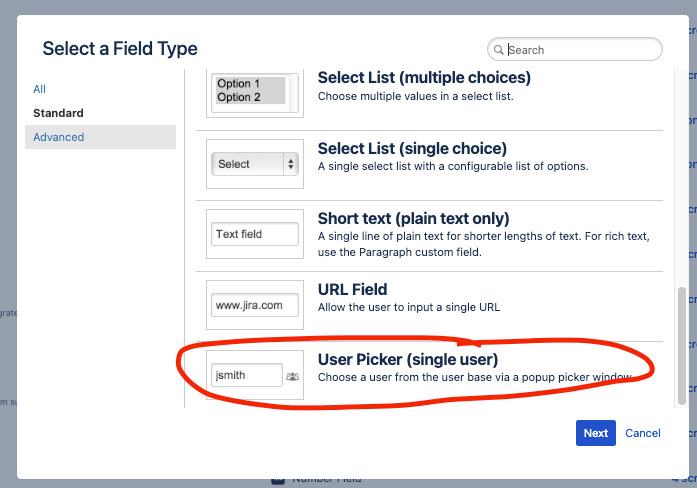Select the jsmith user picker preview
The height and width of the screenshot is (488, 697).
tap(246, 375)
